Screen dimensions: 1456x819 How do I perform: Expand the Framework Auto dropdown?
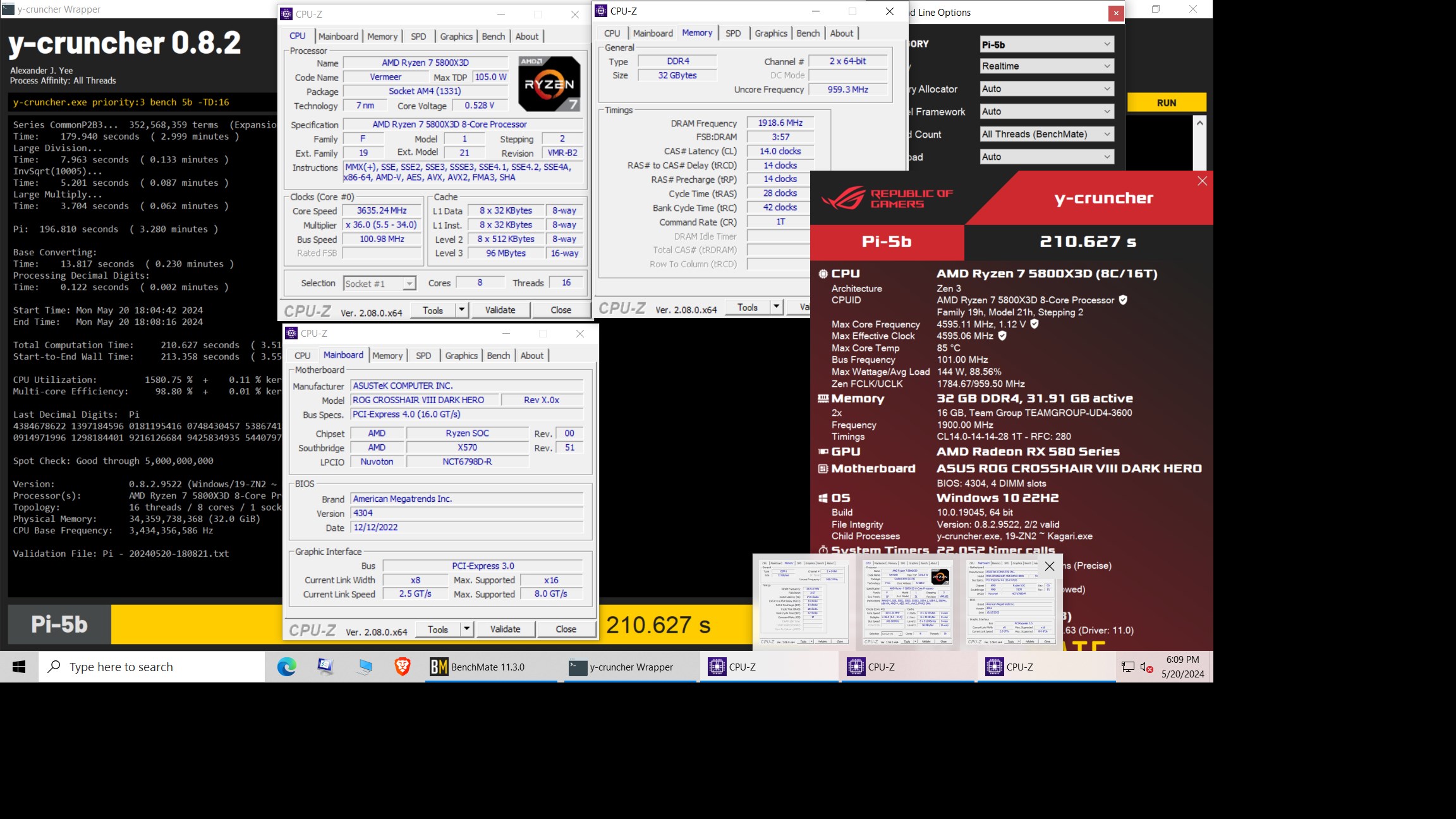[1046, 111]
